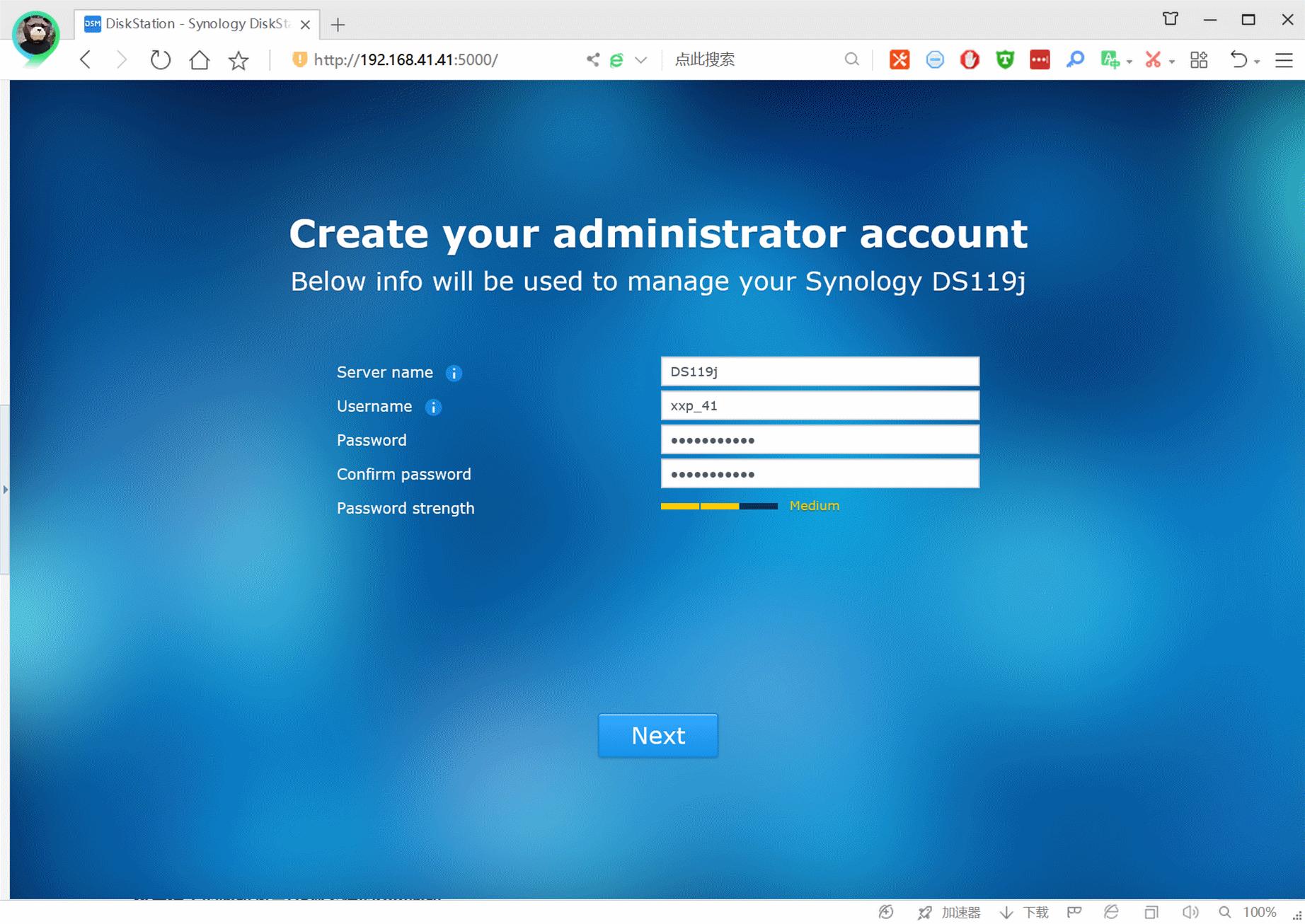Click the user avatar profile picture
The height and width of the screenshot is (924, 1305).
[36, 33]
